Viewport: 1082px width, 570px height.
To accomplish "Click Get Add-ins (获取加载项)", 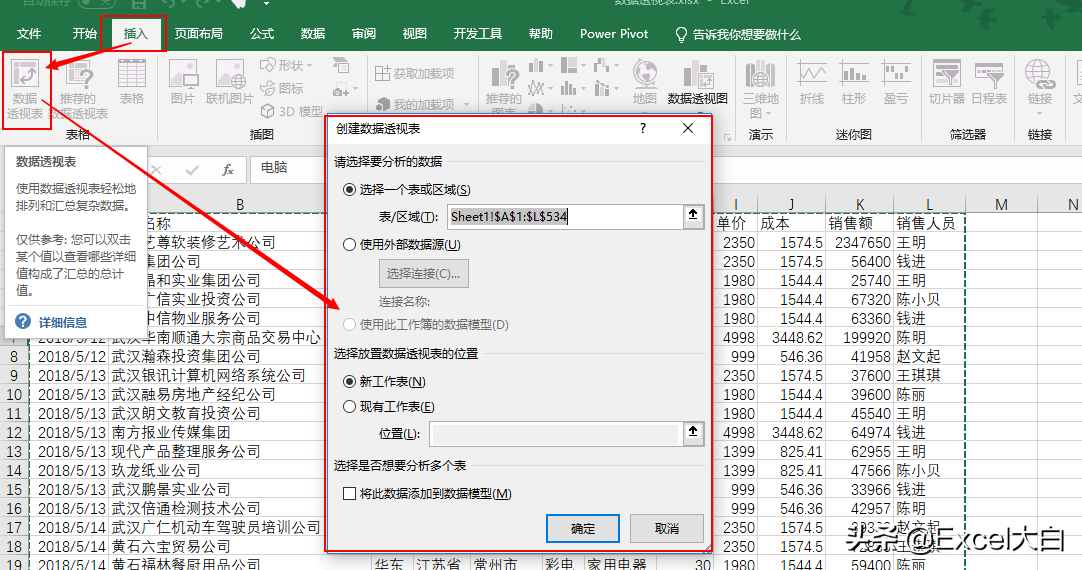I will pyautogui.click(x=414, y=73).
